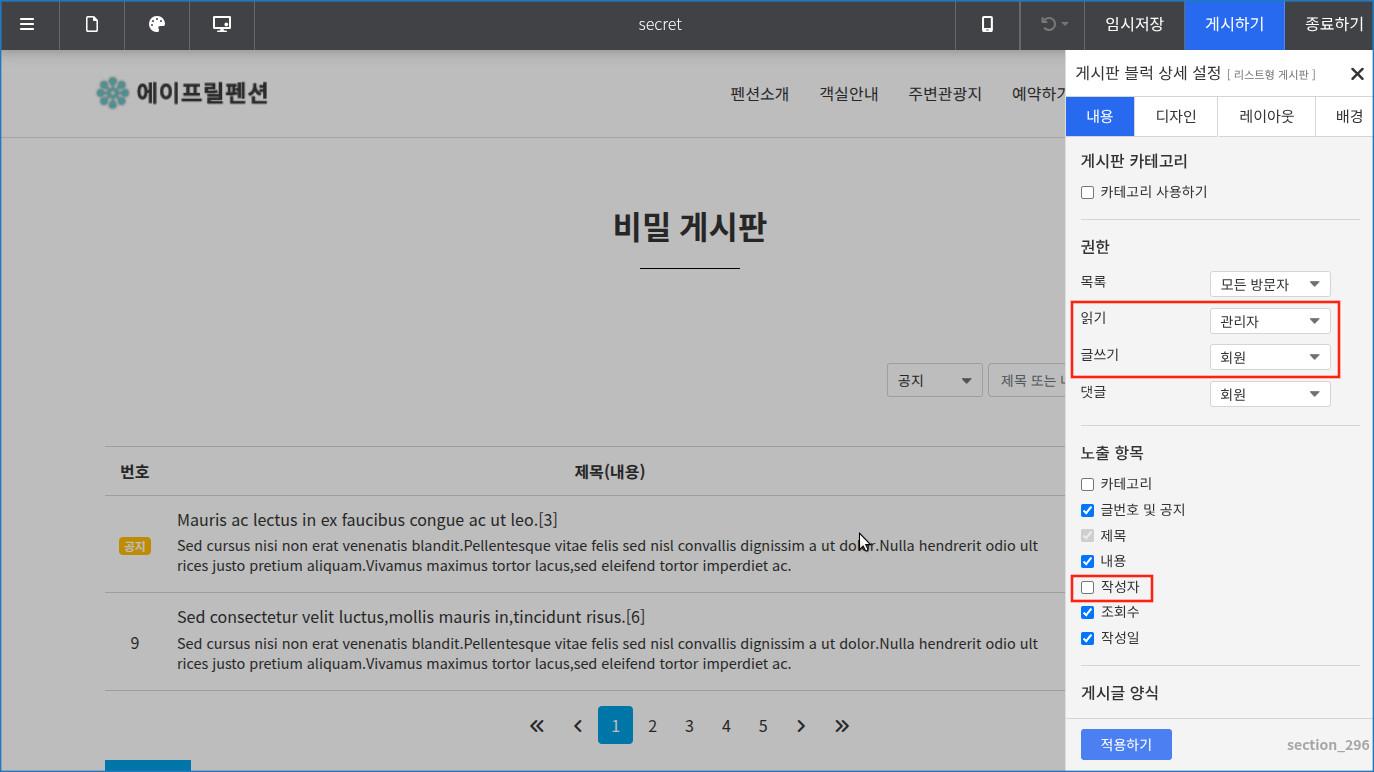
Task: Close the 게시판 블럭 상세 설정 panel
Action: [x=1357, y=74]
